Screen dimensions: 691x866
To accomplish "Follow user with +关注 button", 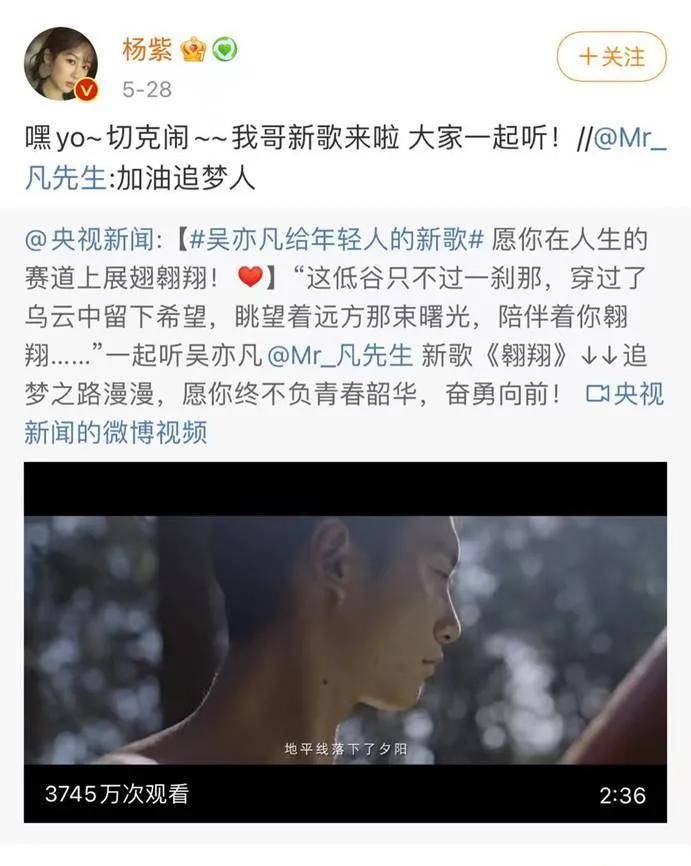I will pos(611,56).
